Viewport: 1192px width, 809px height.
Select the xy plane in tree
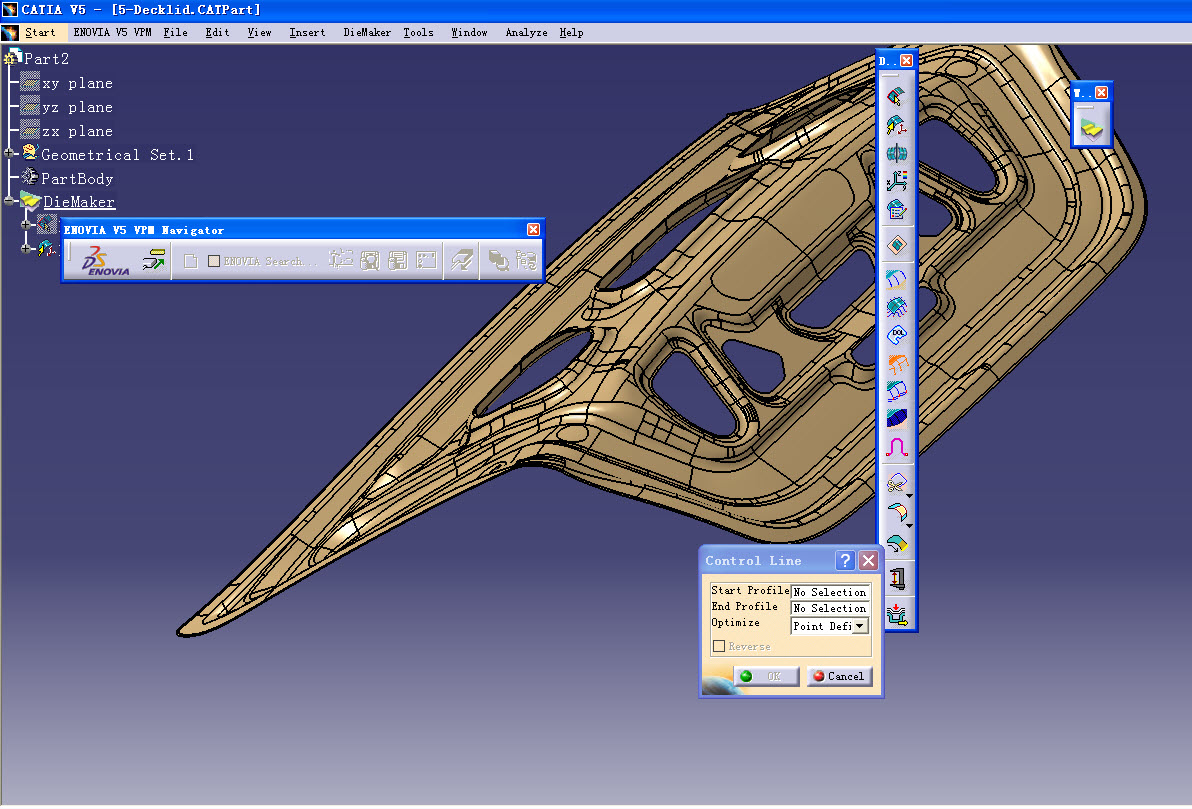pyautogui.click(x=78, y=83)
